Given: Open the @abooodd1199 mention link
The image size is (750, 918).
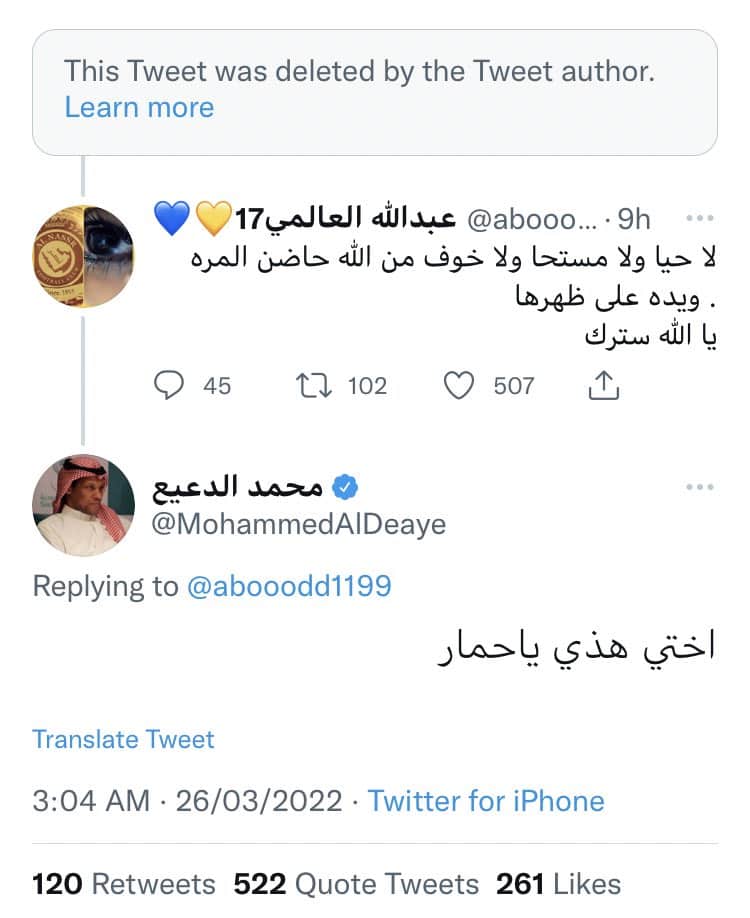Looking at the screenshot, I should [289, 586].
